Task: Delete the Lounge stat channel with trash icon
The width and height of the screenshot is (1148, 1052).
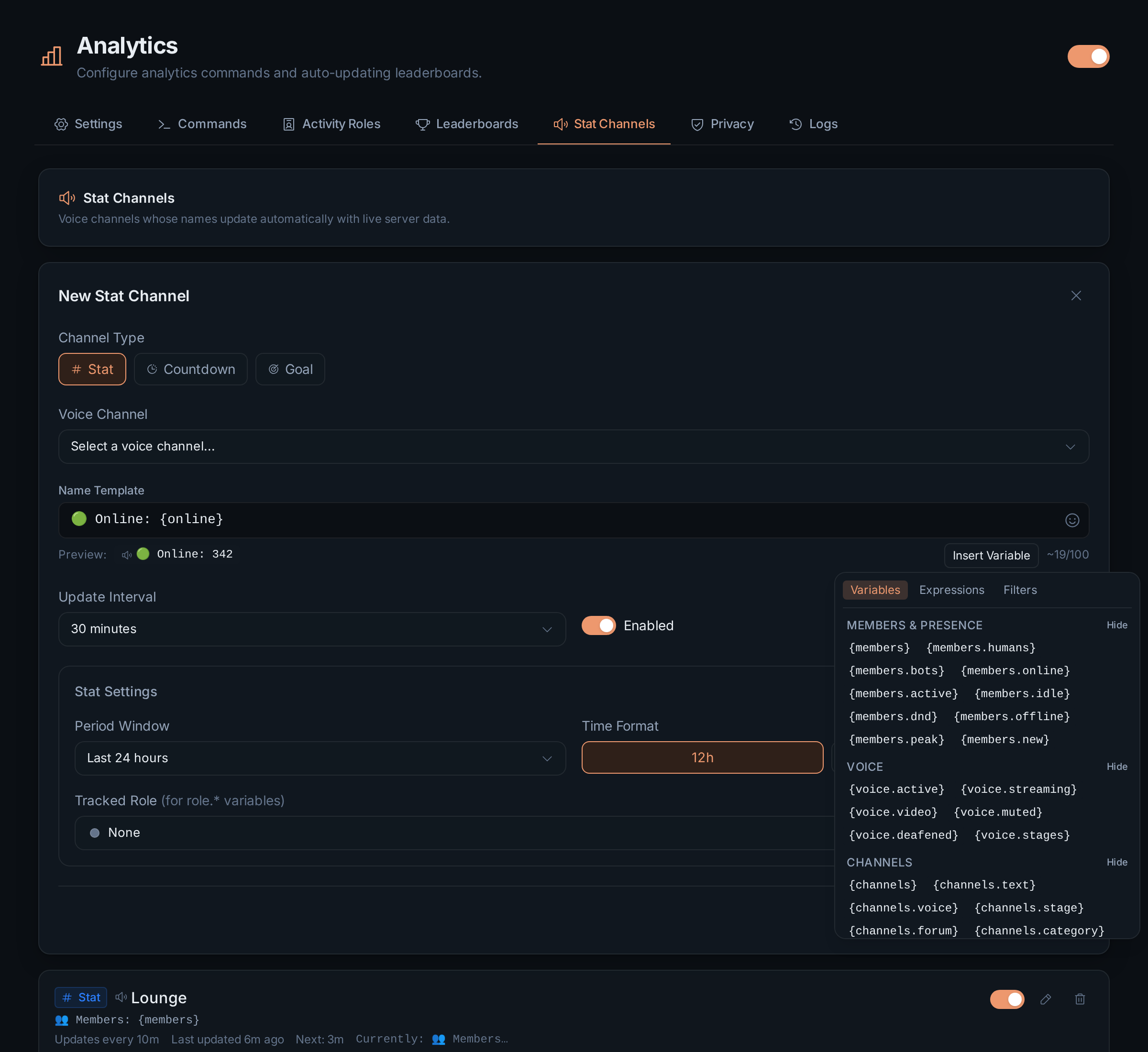Action: point(1080,999)
